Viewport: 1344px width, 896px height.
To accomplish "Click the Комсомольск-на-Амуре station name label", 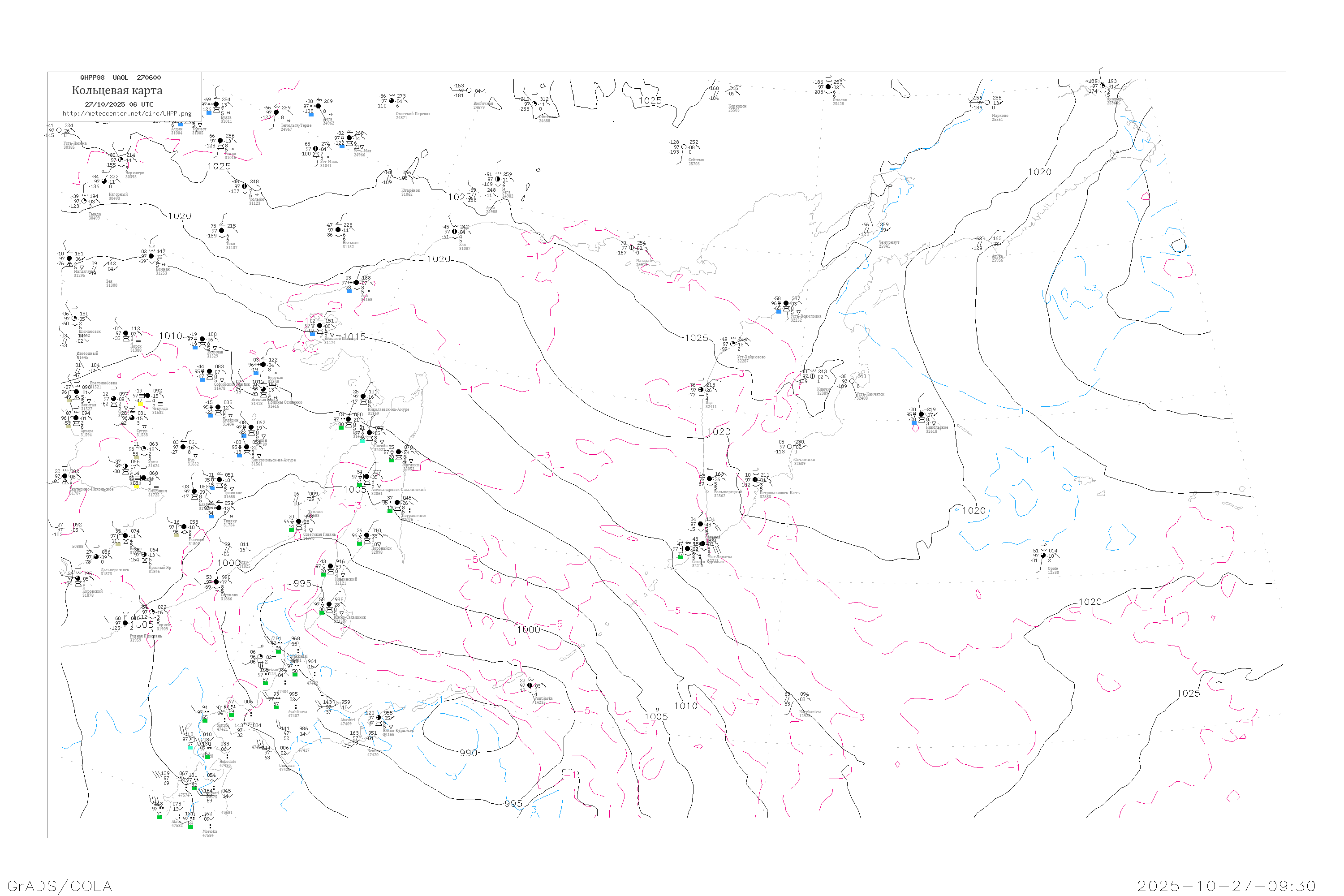I will coord(273,460).
